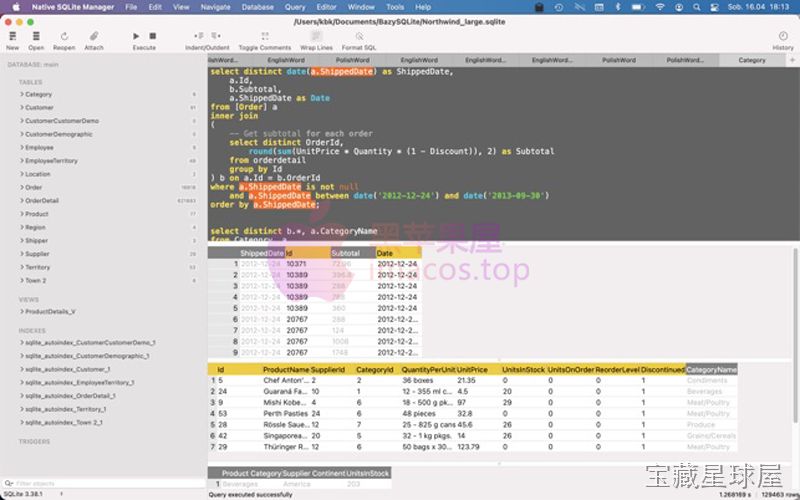Open the File menu
The height and width of the screenshot is (500, 800).
coord(131,7)
